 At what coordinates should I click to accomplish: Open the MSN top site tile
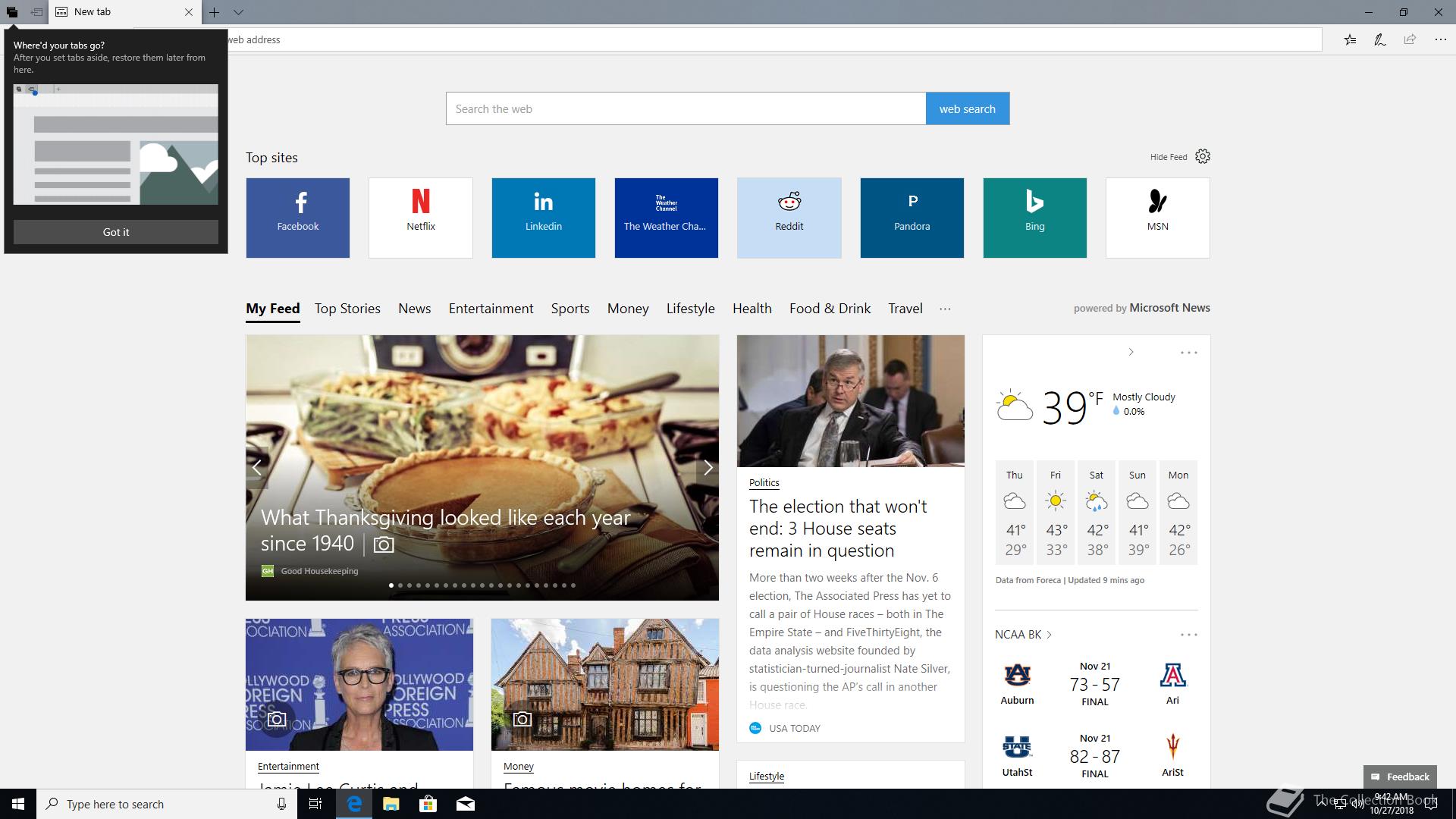1157,218
